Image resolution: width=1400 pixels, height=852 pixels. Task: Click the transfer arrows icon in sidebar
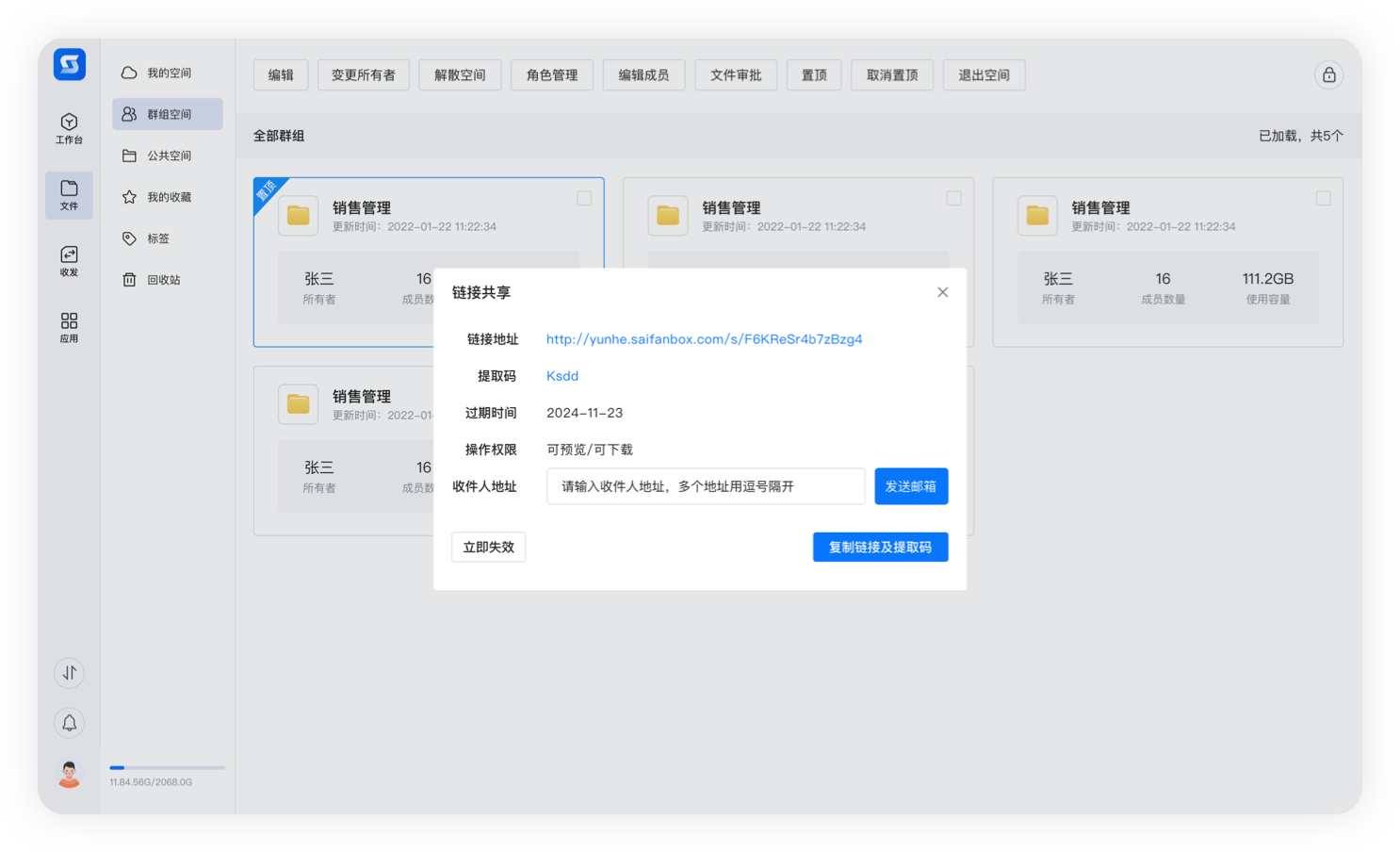click(70, 673)
